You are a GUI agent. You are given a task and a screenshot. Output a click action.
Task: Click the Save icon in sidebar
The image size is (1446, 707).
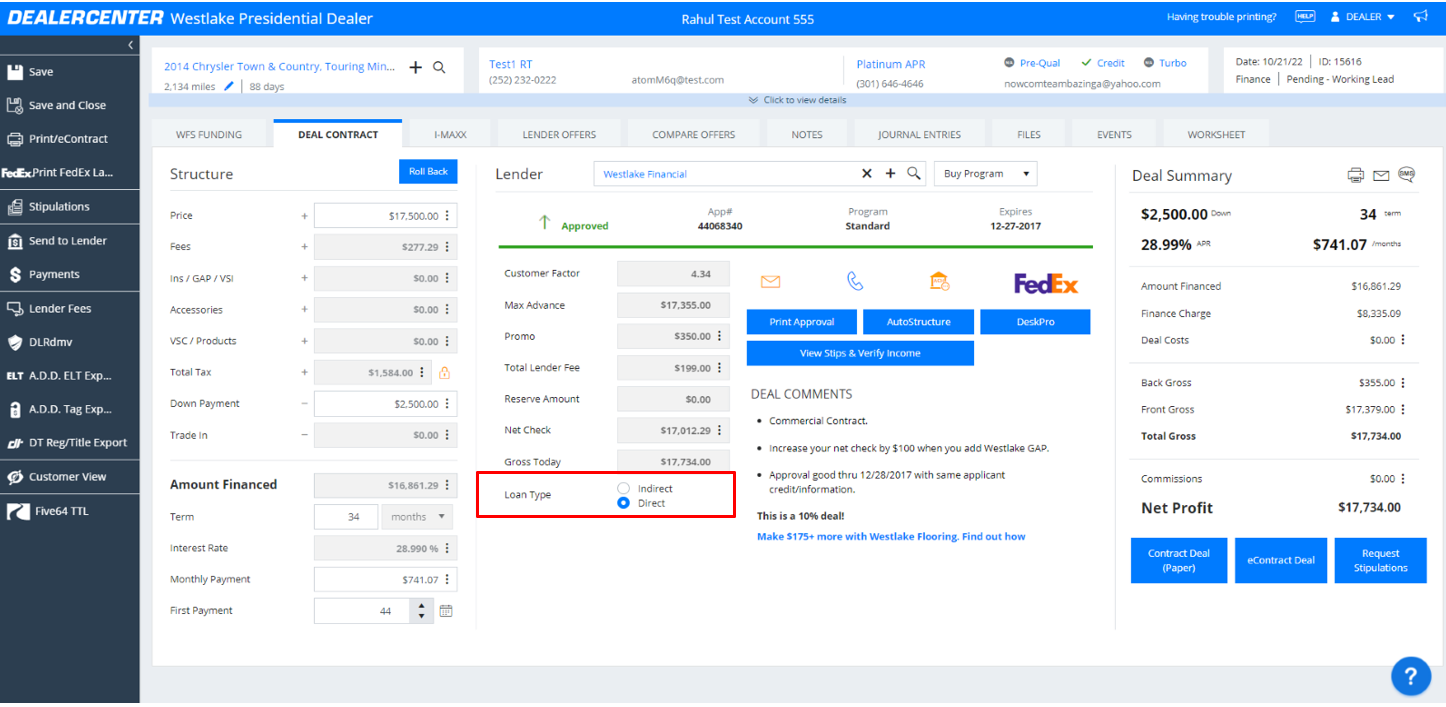point(15,72)
